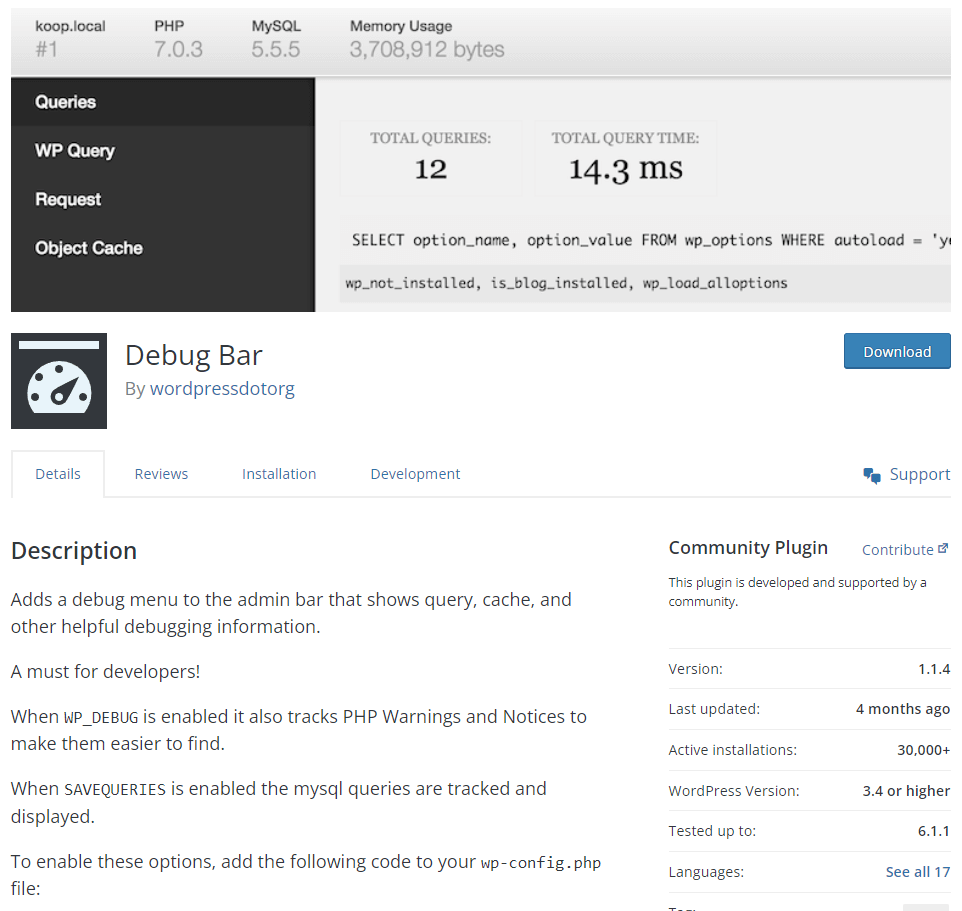Visit the wordpressdotorg author profile
Image resolution: width=962 pixels, height=911 pixels.
222,388
